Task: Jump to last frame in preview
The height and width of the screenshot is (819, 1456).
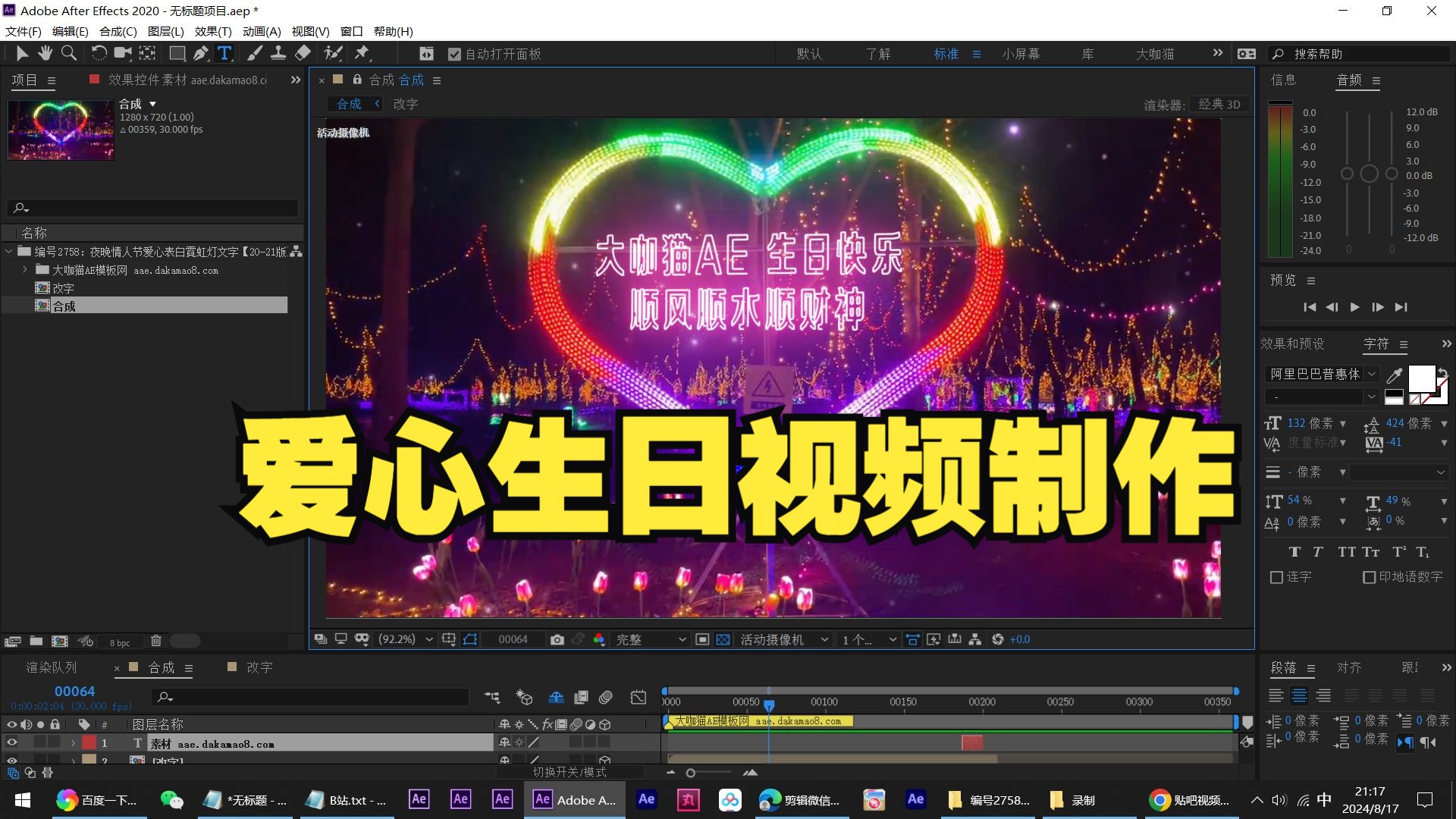Action: (1401, 307)
